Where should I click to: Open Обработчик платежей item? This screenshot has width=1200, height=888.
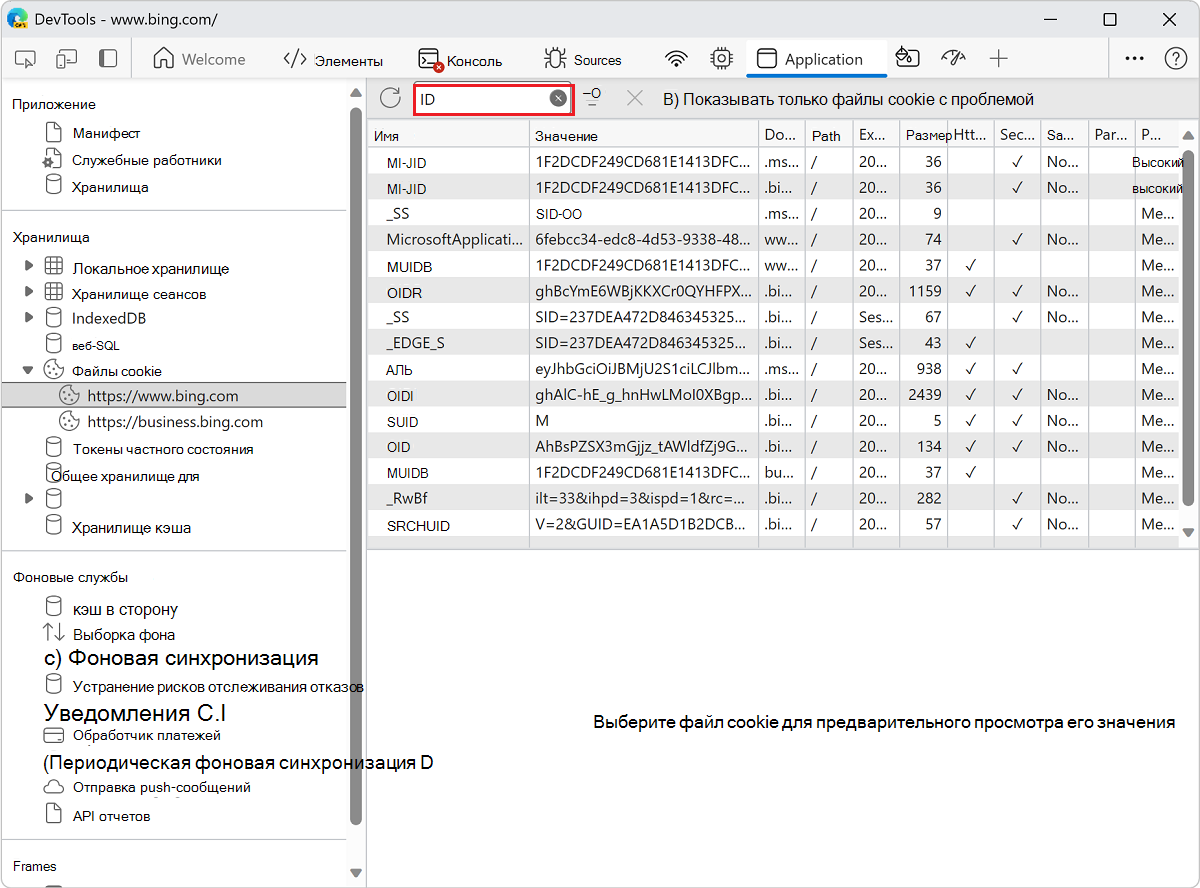(146, 735)
